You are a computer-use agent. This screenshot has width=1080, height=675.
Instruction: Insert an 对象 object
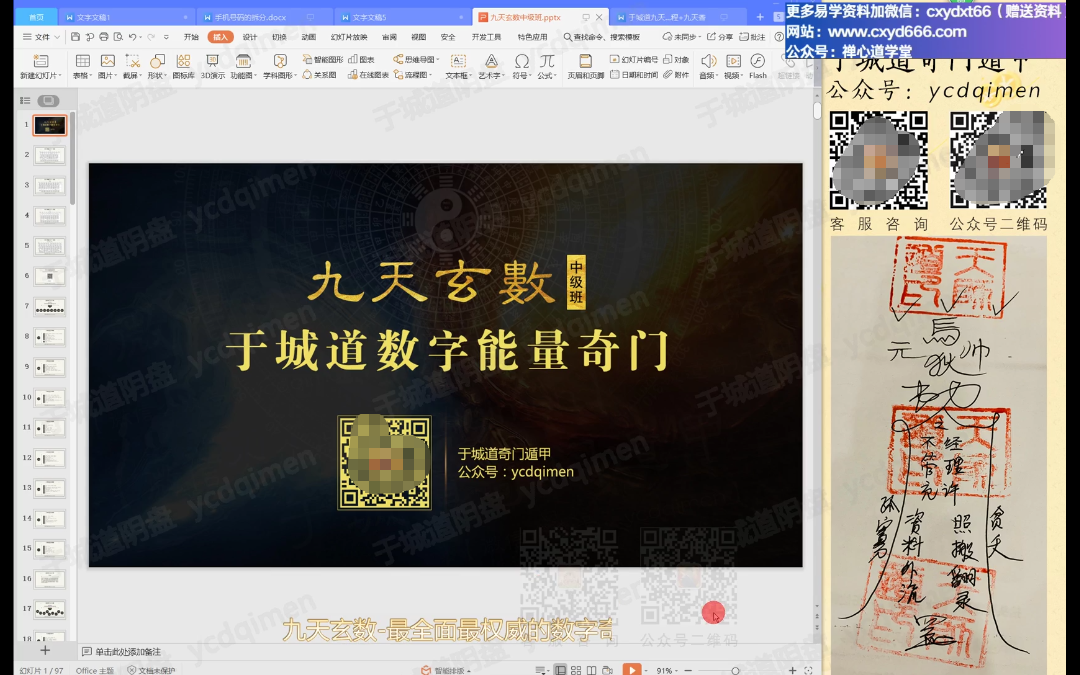[676, 59]
